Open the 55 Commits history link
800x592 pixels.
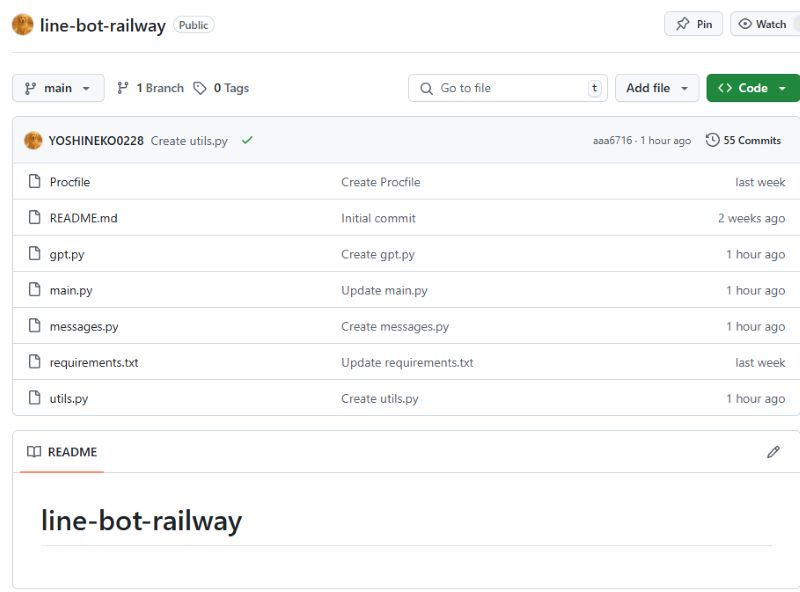coord(743,140)
